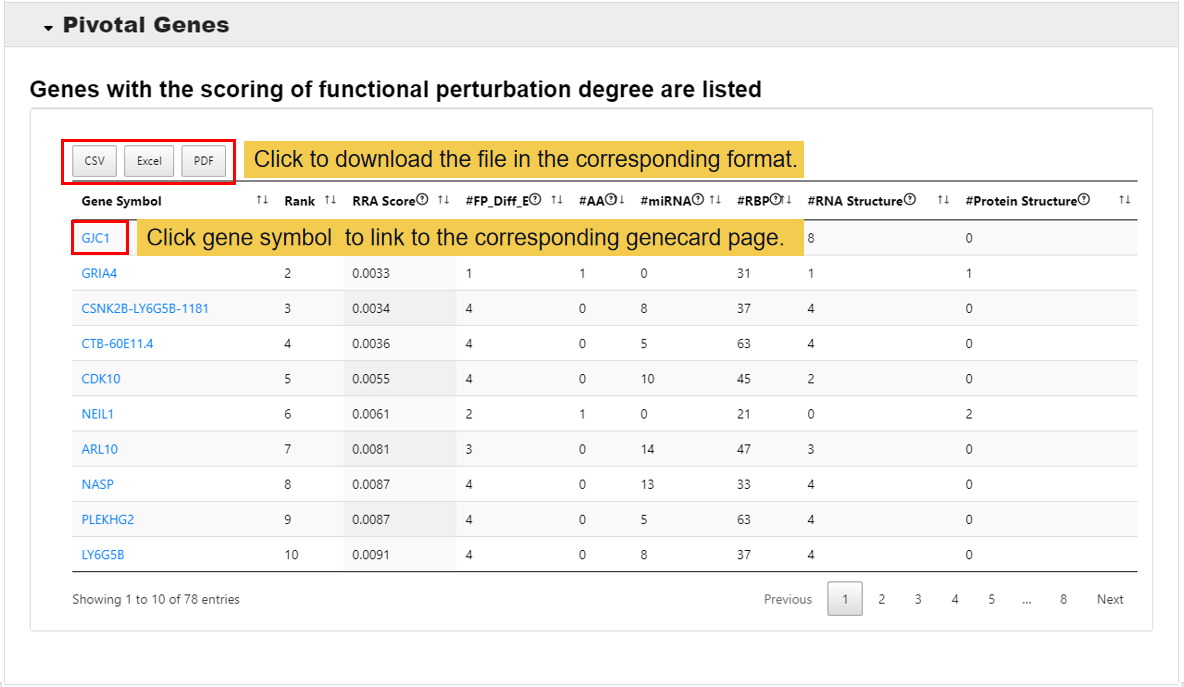Click the #miRNA help question icon
Viewport: 1184px width, 687px height.
click(698, 201)
